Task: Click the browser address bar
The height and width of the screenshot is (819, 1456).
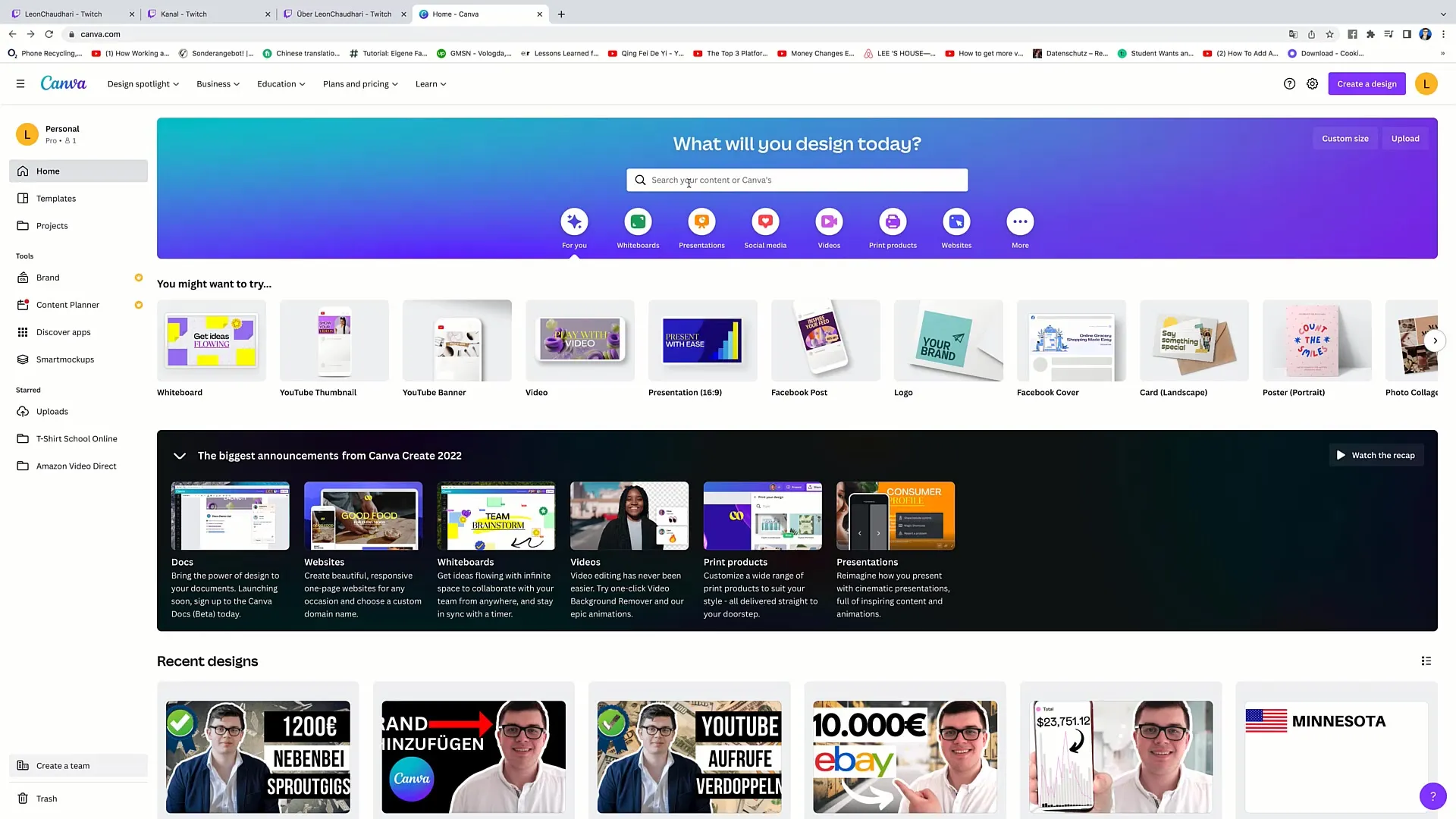Action: 675,34
